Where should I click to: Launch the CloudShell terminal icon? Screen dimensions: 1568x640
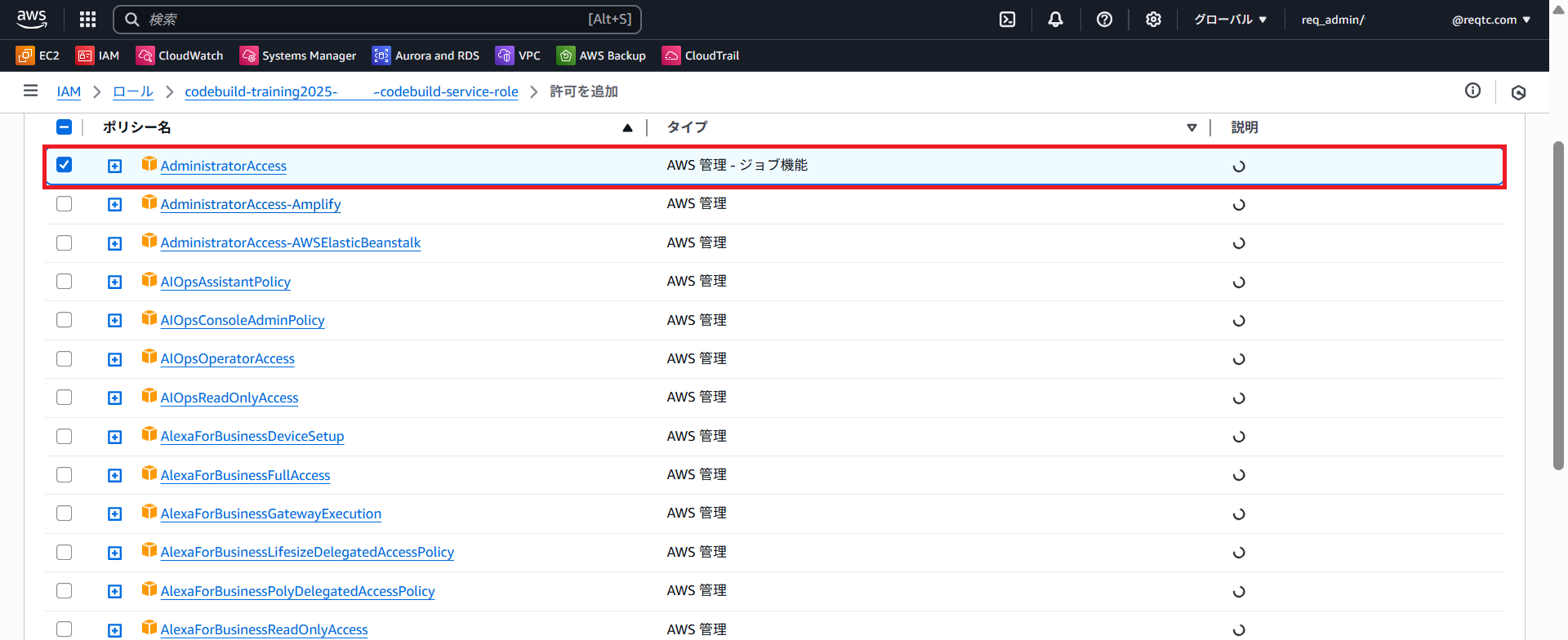pyautogui.click(x=1008, y=20)
